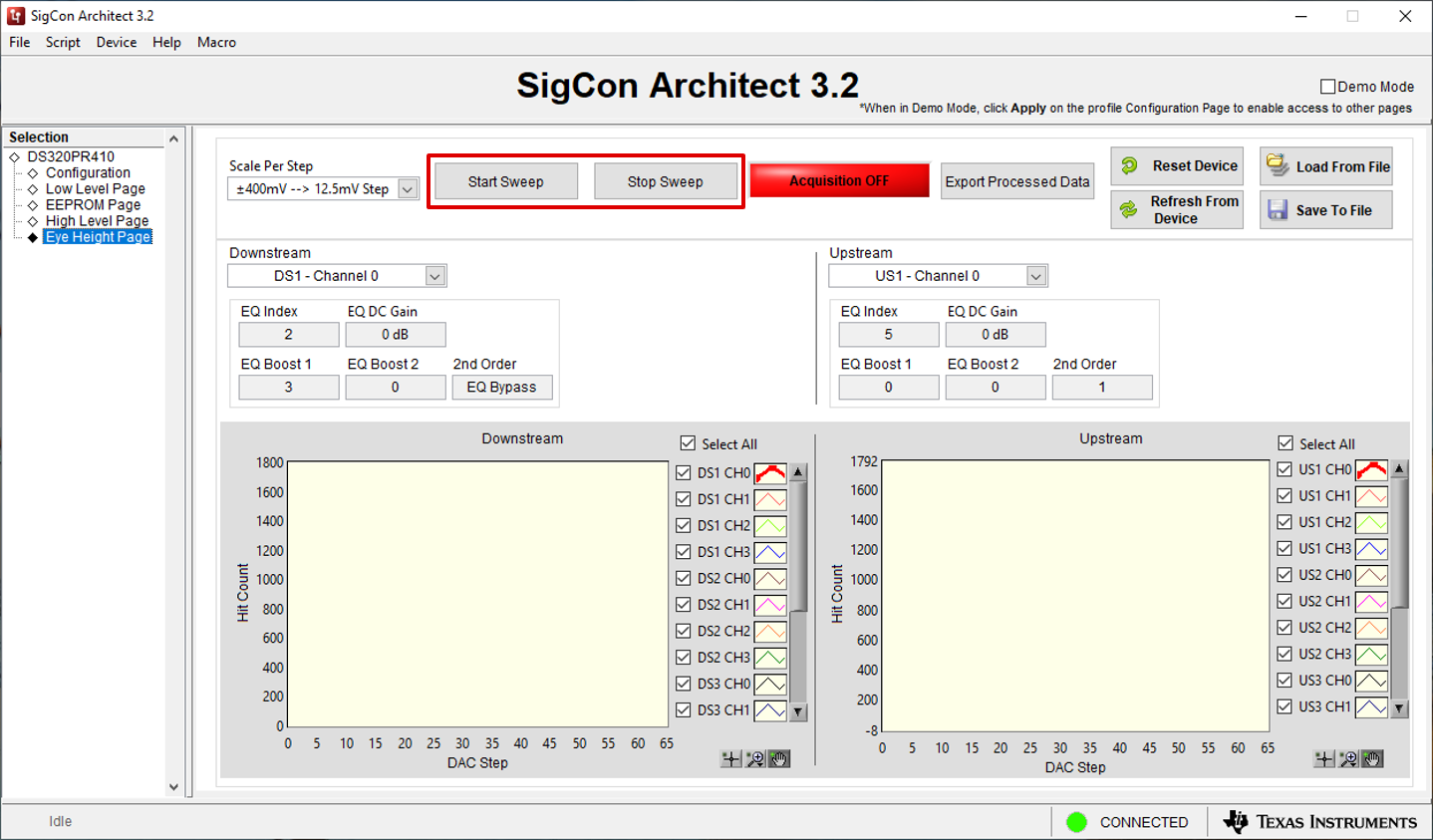Viewport: 1433px width, 840px height.
Task: Open US2 CH2 orange plot legend icon
Action: tap(1372, 628)
